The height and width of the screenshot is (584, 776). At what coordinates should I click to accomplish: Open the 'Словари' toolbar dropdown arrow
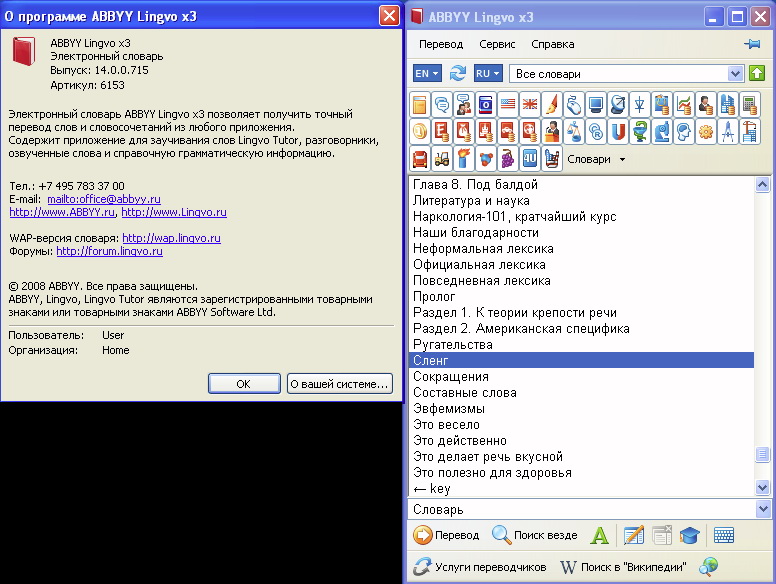pyautogui.click(x=623, y=159)
